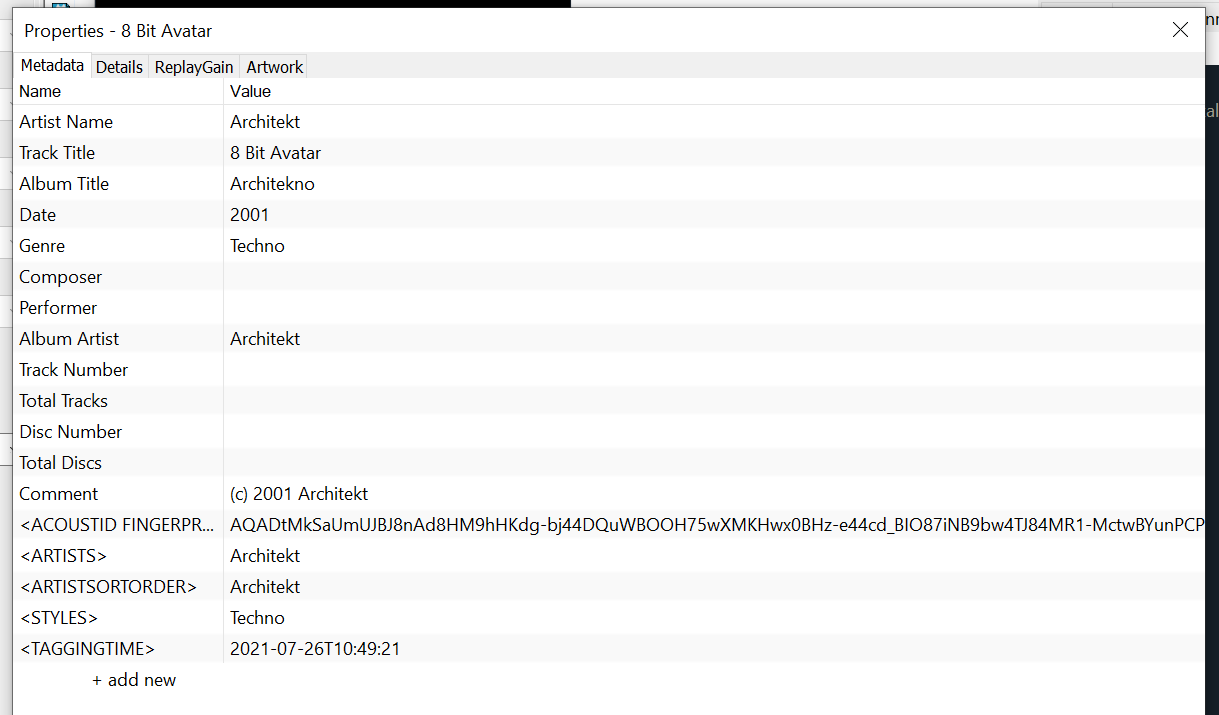Edit the Date value 2001

coord(249,215)
